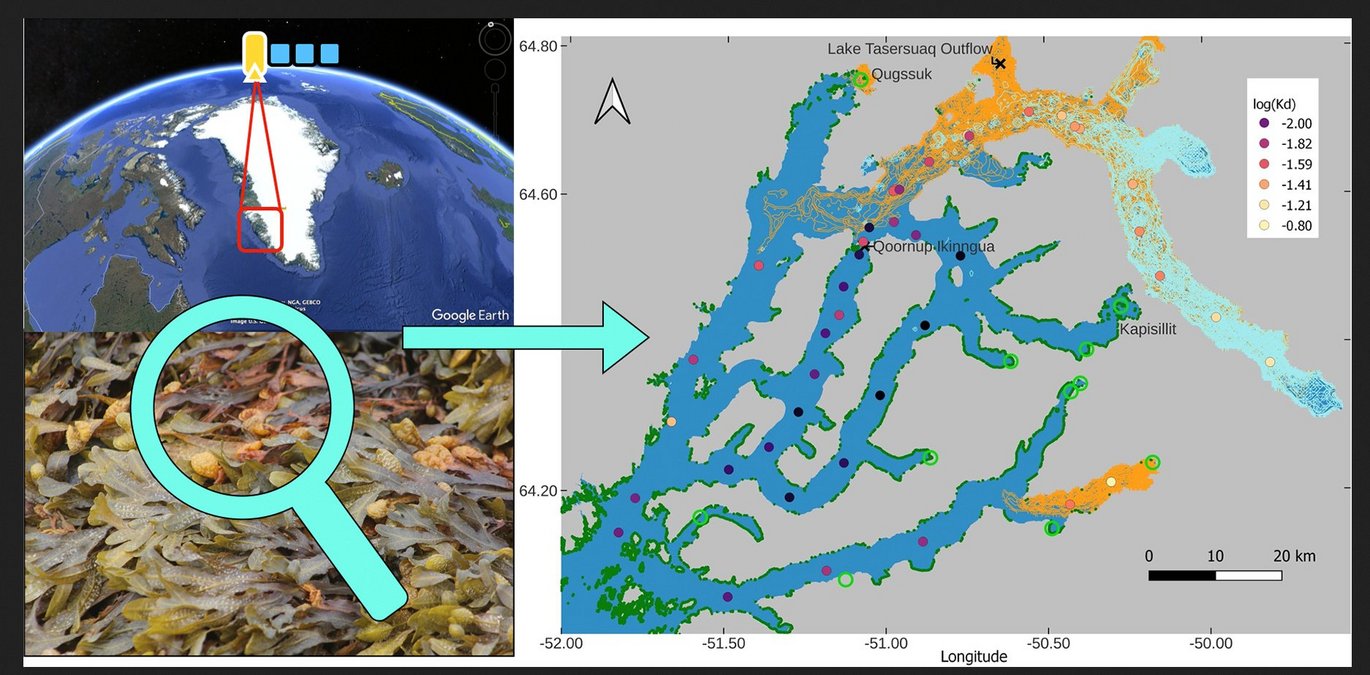Click the Google Earth logo text
This screenshot has height=675, width=1370.
pos(470,315)
